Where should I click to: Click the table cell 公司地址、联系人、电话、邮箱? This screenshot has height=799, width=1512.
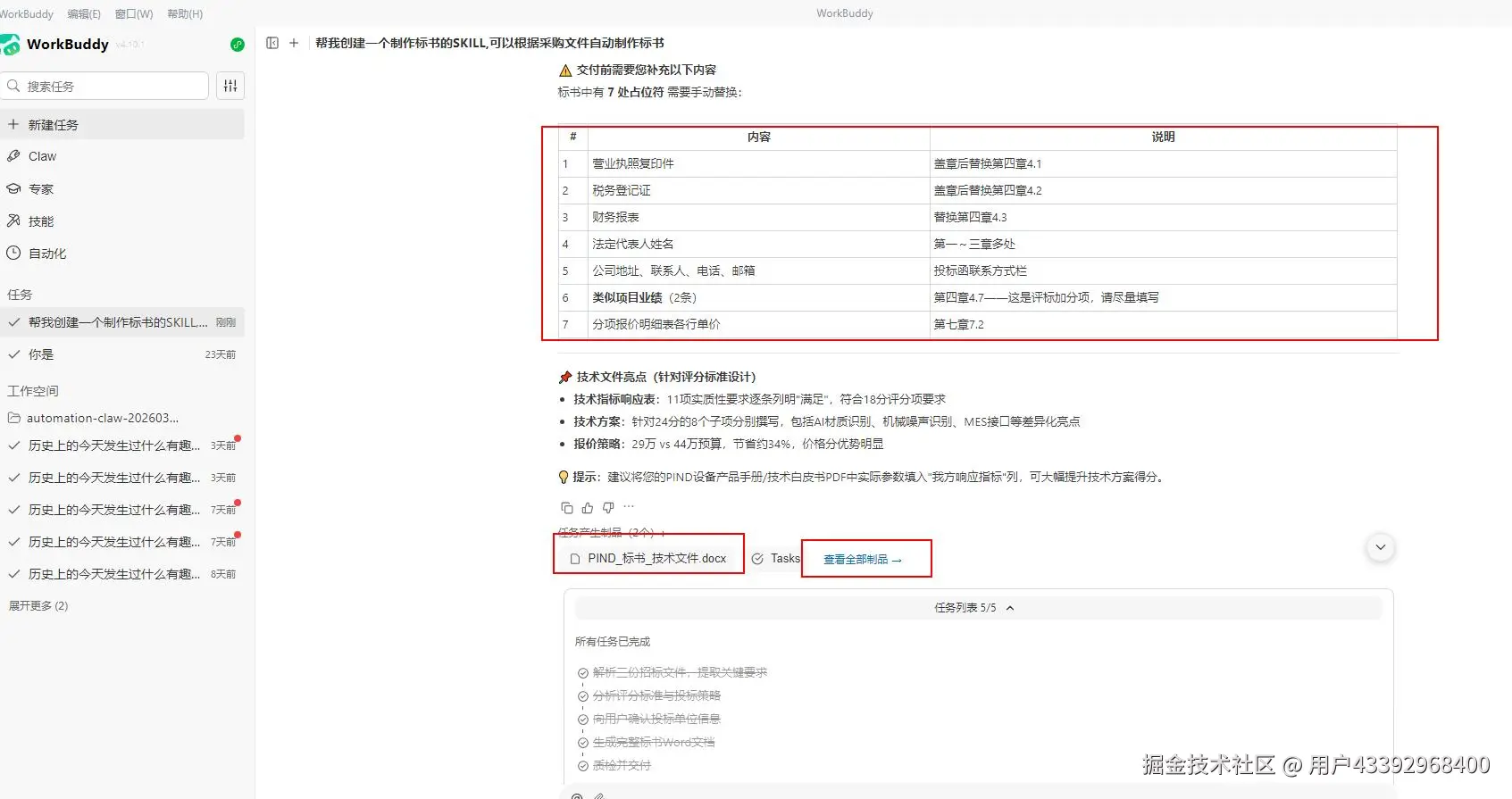pos(758,270)
